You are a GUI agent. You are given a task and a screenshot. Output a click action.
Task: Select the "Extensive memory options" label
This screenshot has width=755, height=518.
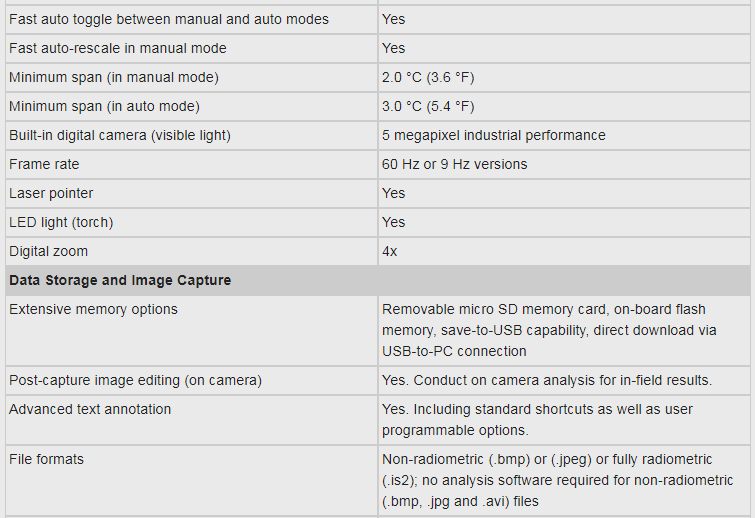[x=93, y=309]
